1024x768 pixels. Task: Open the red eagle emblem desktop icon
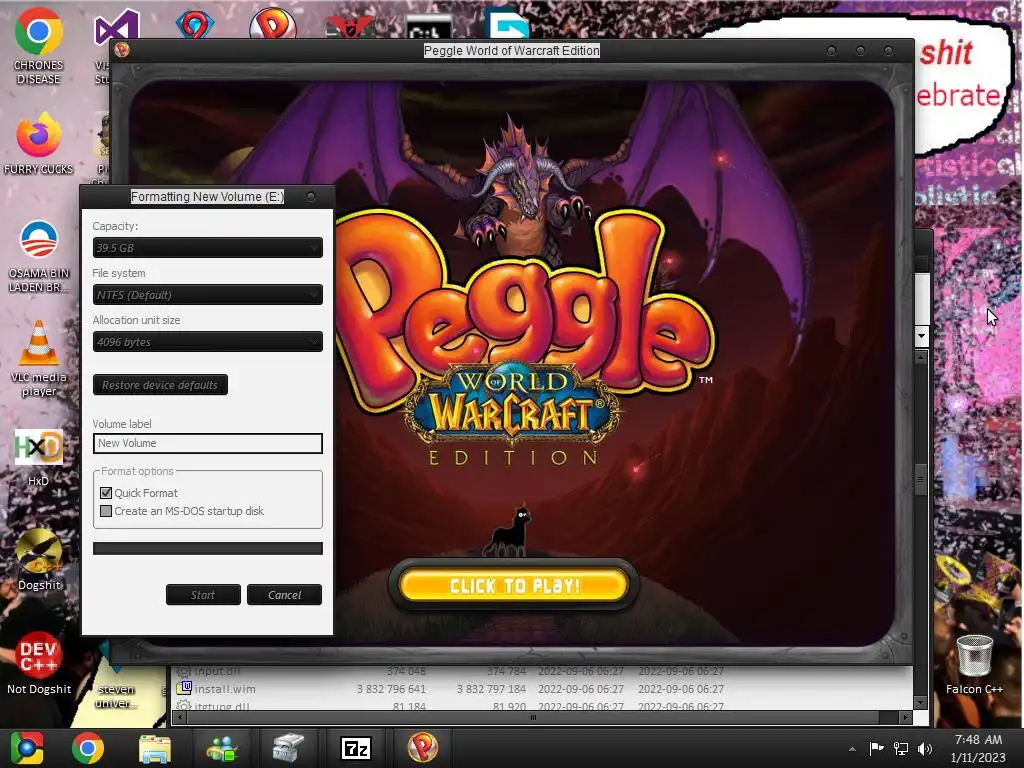coord(350,26)
